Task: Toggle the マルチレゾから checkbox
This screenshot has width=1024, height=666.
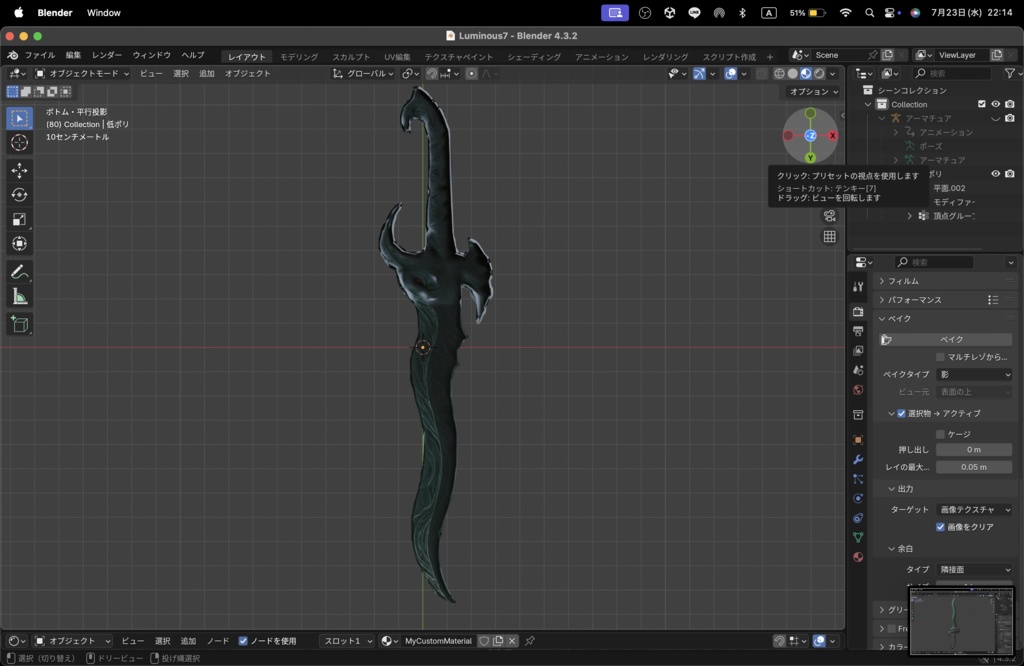Action: tap(941, 357)
